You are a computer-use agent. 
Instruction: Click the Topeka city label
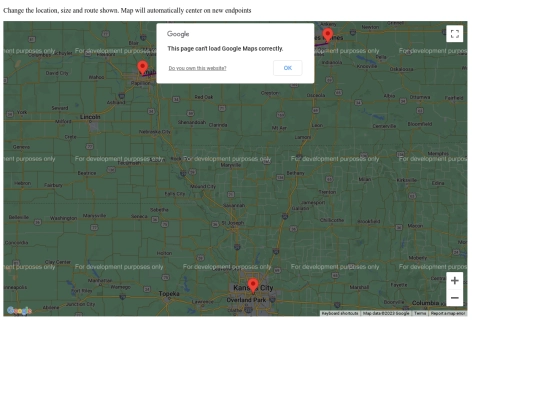(169, 294)
